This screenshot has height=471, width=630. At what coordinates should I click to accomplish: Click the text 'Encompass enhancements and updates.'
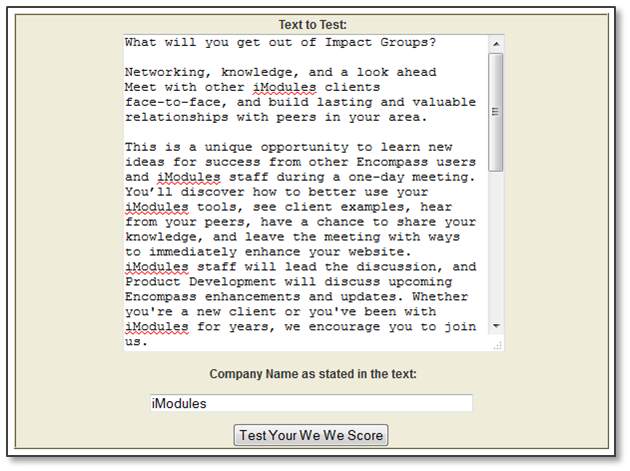[264, 297]
